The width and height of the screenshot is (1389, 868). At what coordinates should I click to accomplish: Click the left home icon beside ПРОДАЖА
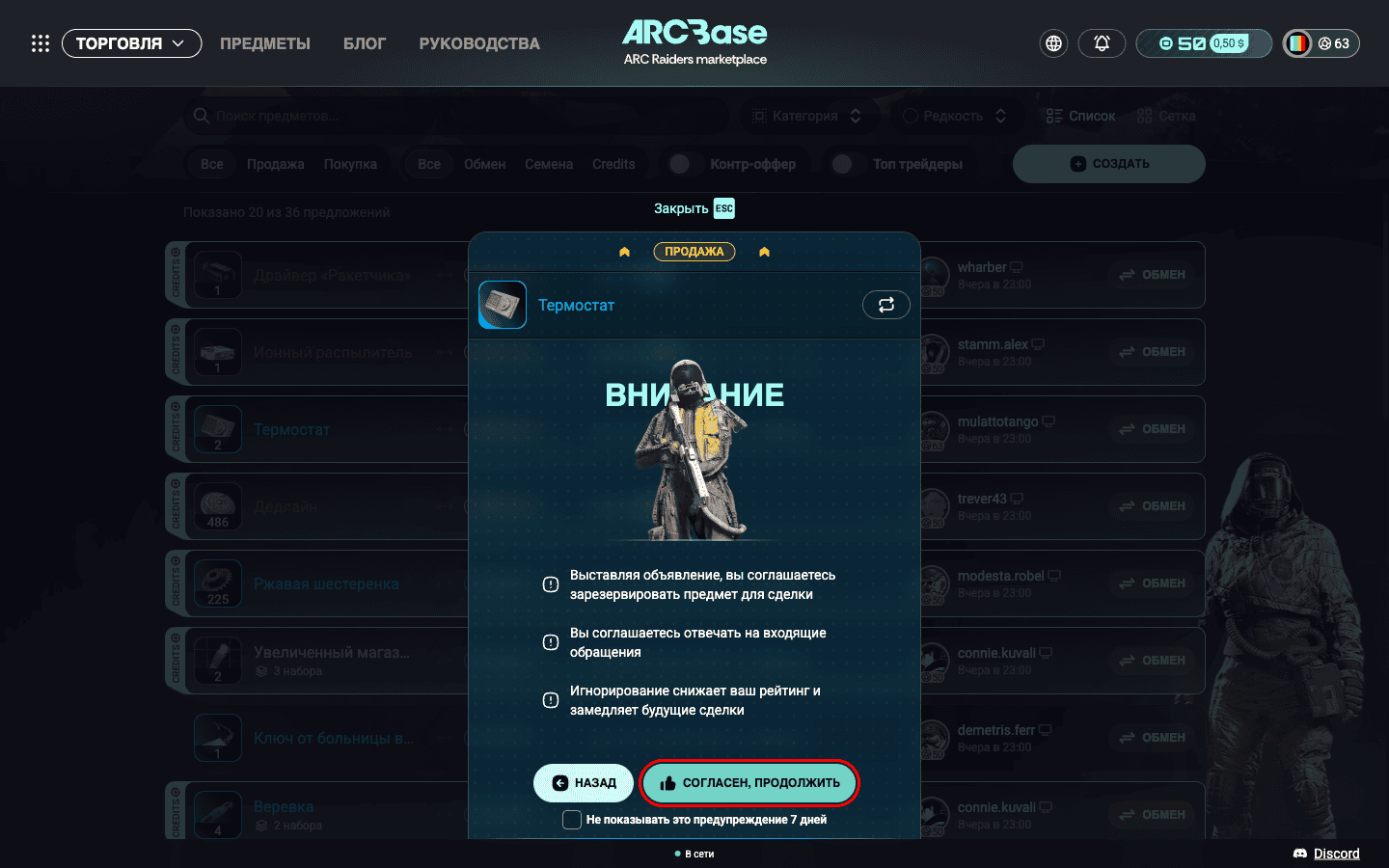624,252
